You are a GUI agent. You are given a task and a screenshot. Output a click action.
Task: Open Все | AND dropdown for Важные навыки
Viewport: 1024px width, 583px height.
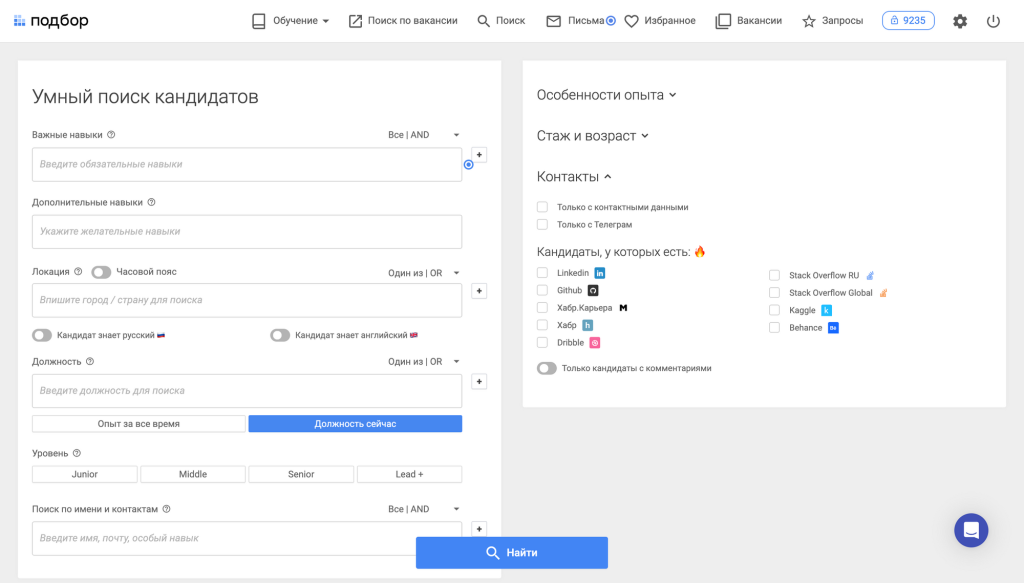click(424, 135)
